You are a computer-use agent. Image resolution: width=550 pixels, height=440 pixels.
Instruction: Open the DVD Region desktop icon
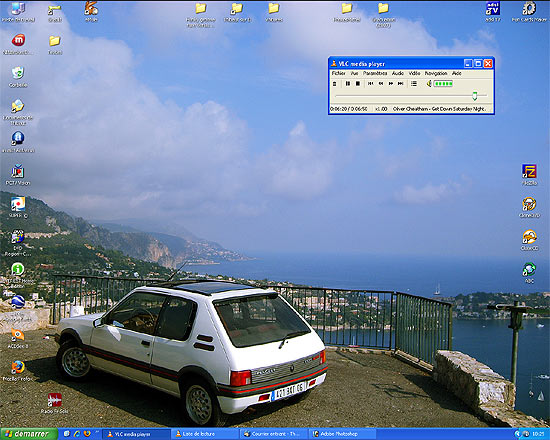pos(18,243)
